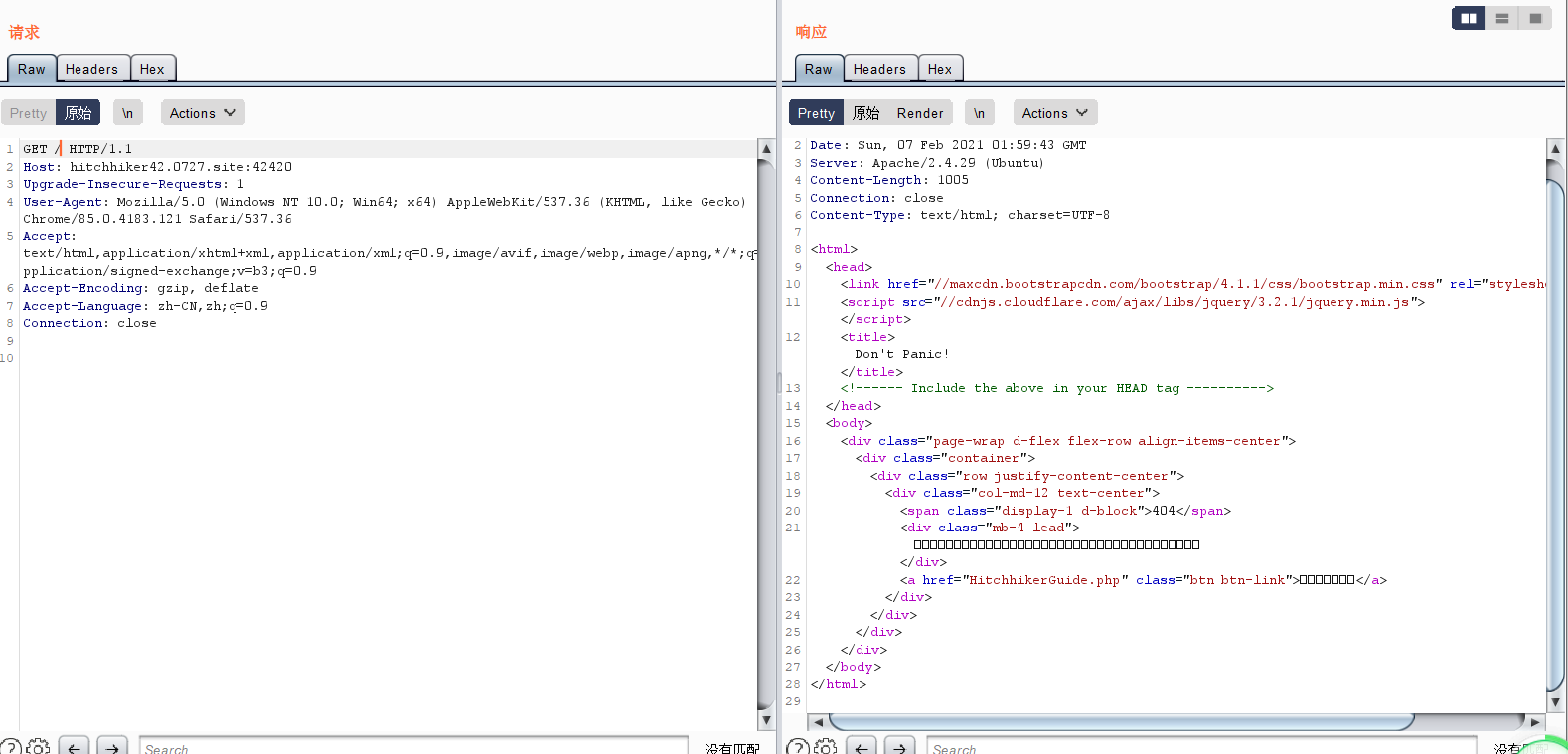Click Host hitchhiker42.0727.site:42420 line

click(x=158, y=167)
